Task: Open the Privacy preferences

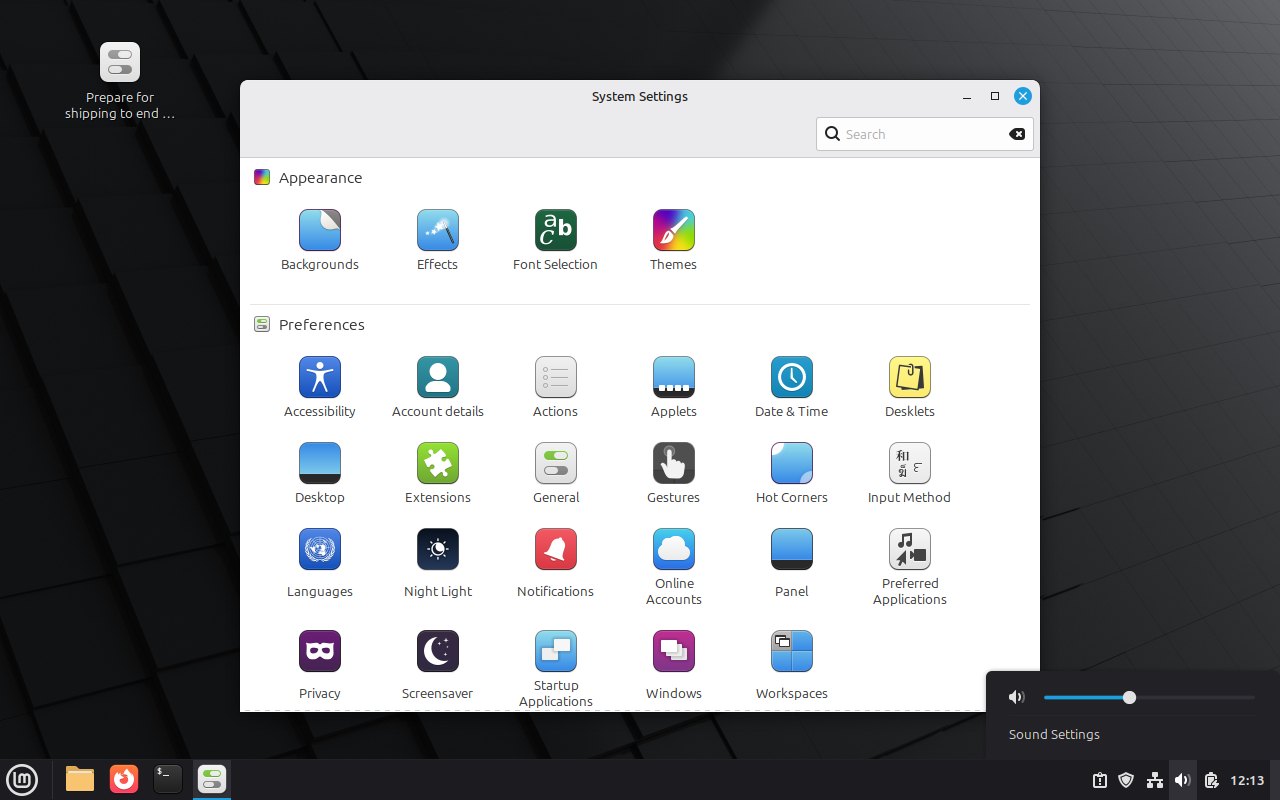Action: click(320, 665)
